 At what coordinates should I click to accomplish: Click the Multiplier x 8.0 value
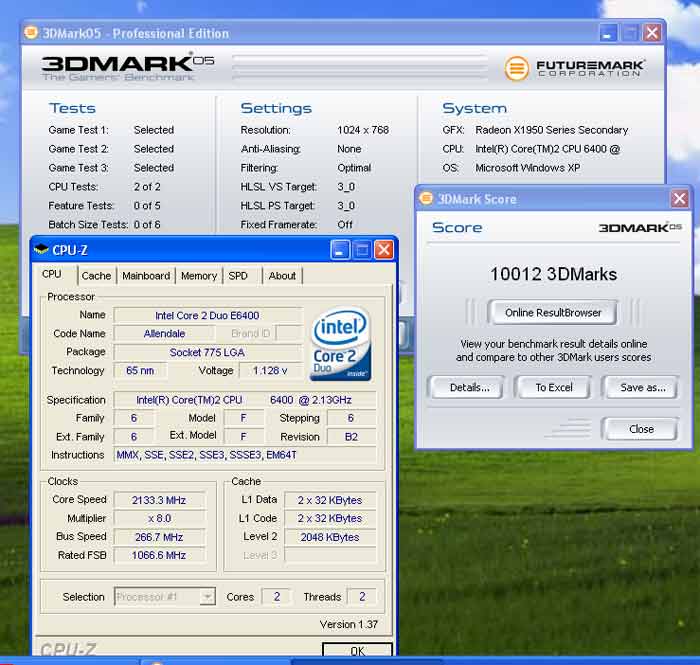pyautogui.click(x=159, y=518)
